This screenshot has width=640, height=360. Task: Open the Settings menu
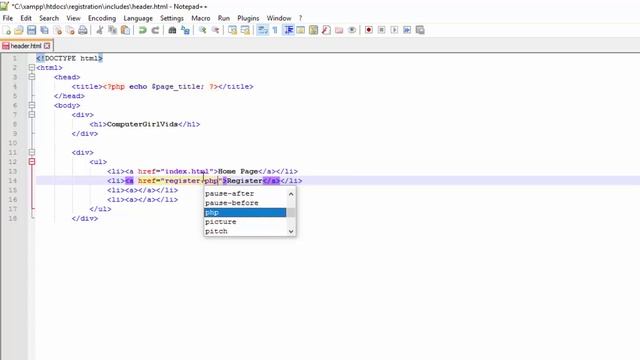pos(172,18)
